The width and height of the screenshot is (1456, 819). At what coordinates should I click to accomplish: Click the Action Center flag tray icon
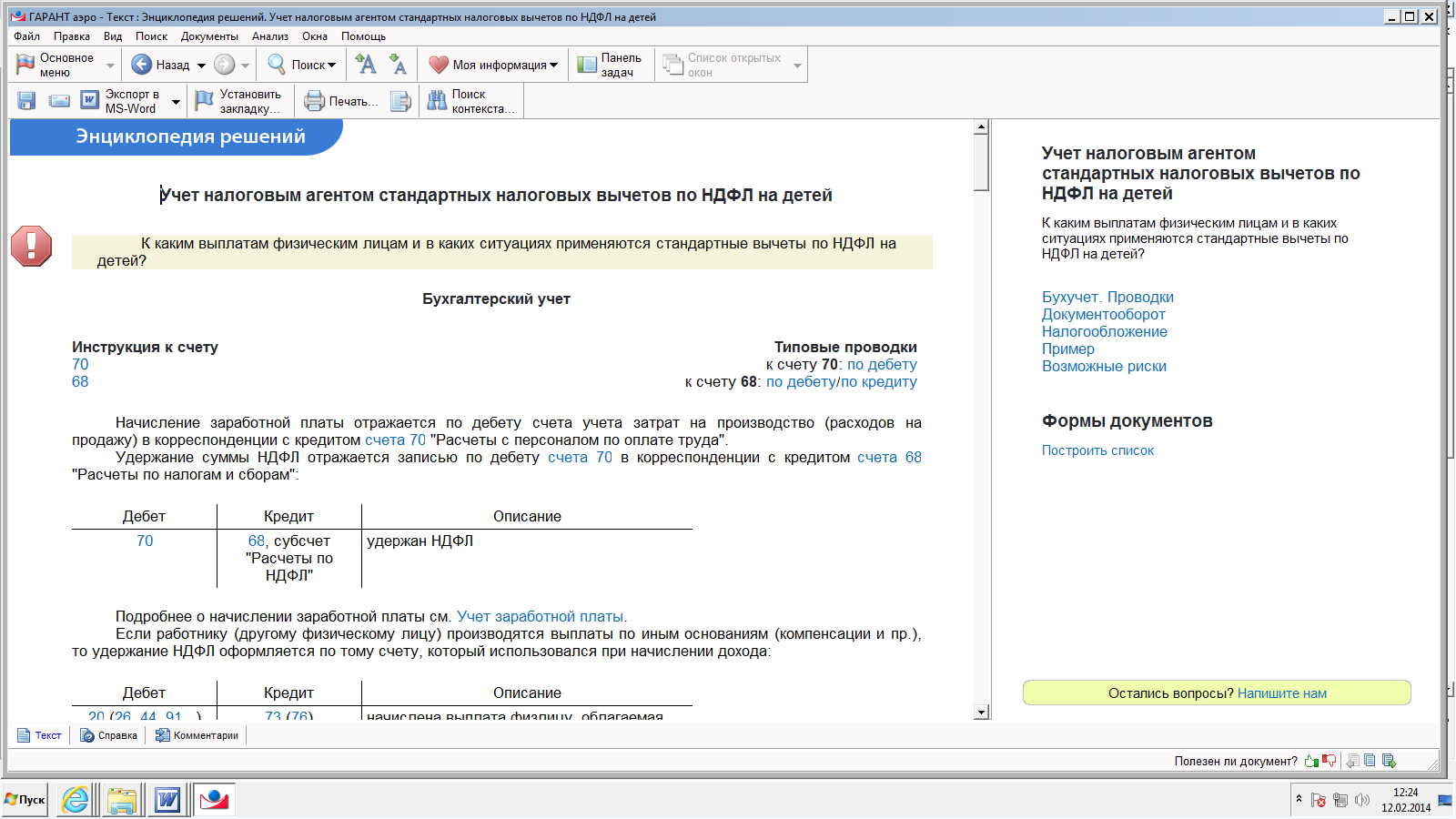(x=1318, y=800)
